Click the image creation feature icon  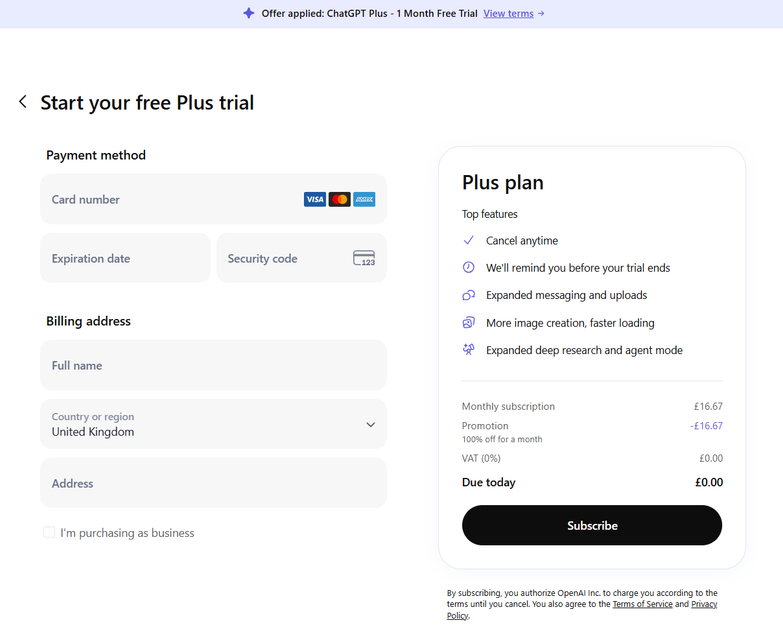click(468, 323)
